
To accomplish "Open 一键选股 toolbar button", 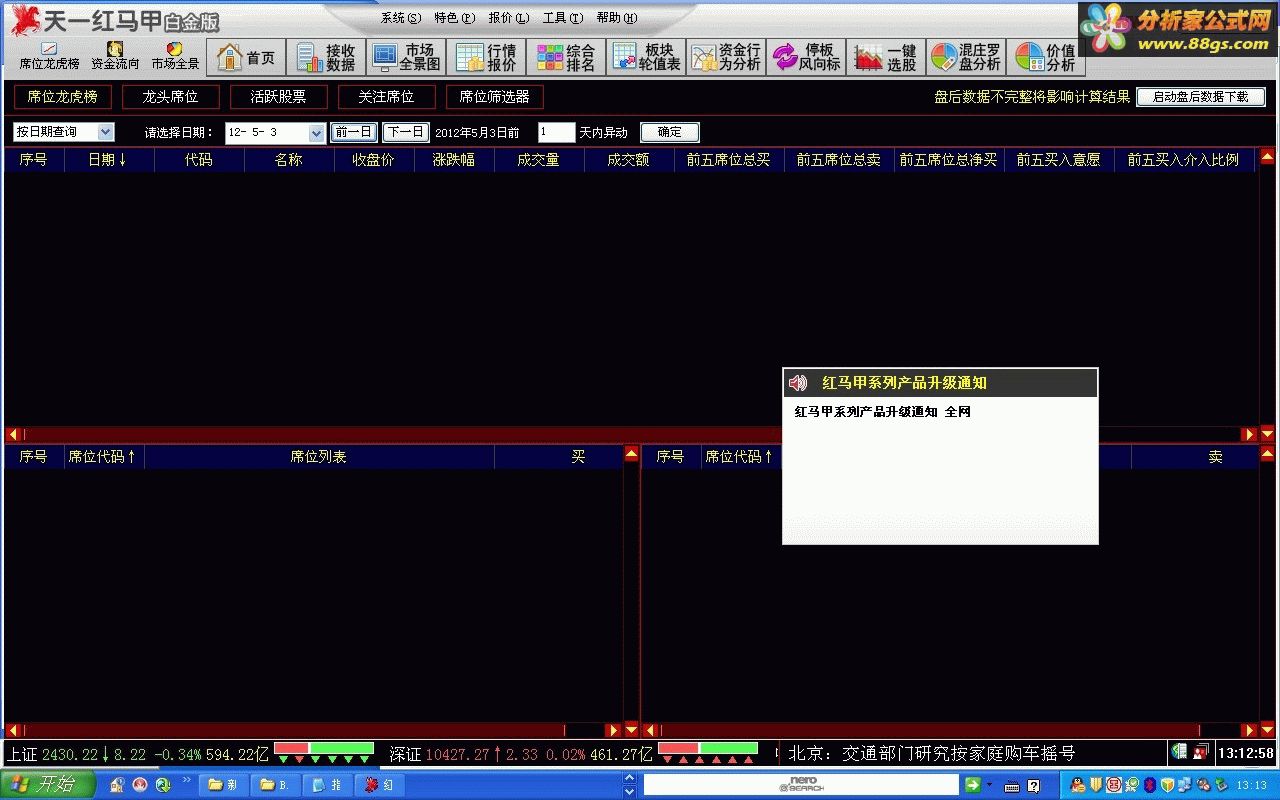I will click(886, 58).
